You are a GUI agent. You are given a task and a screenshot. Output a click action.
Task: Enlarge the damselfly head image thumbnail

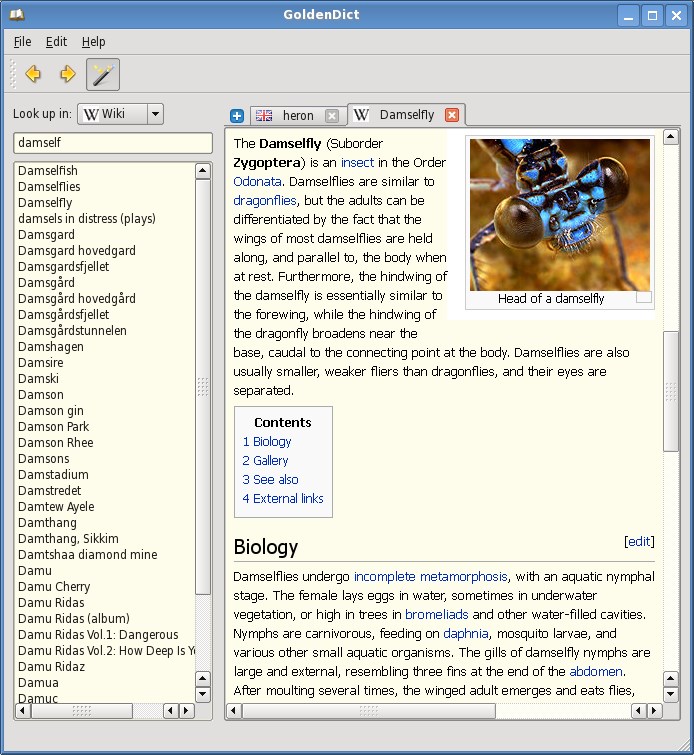pyautogui.click(x=560, y=215)
